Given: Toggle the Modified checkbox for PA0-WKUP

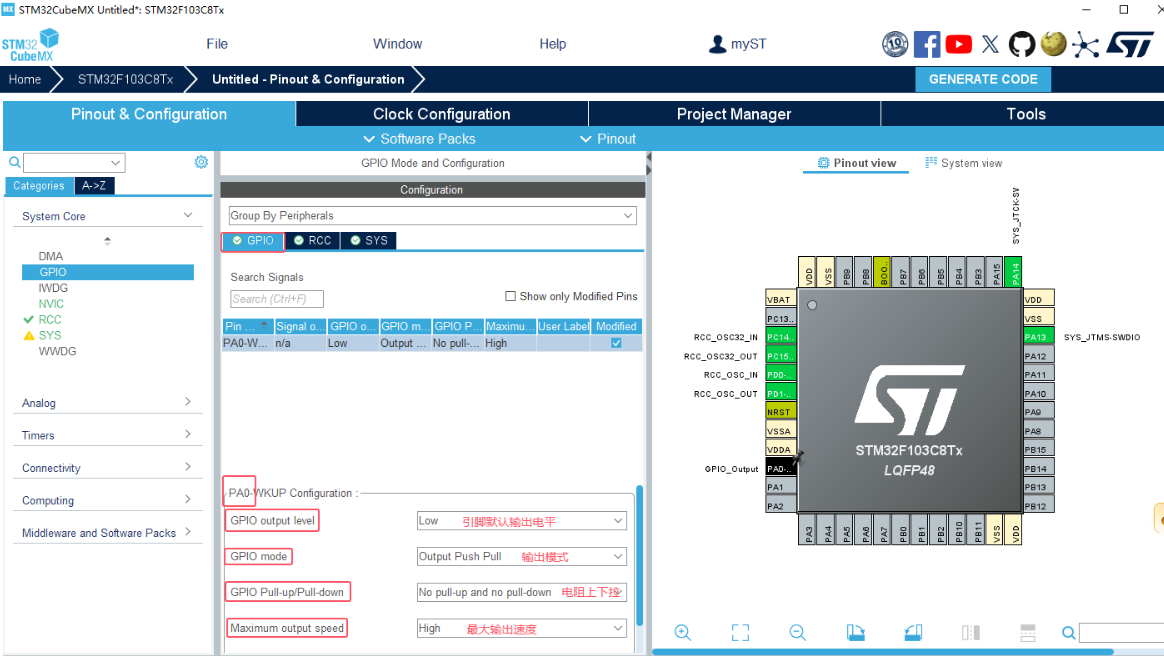Looking at the screenshot, I should (x=616, y=343).
